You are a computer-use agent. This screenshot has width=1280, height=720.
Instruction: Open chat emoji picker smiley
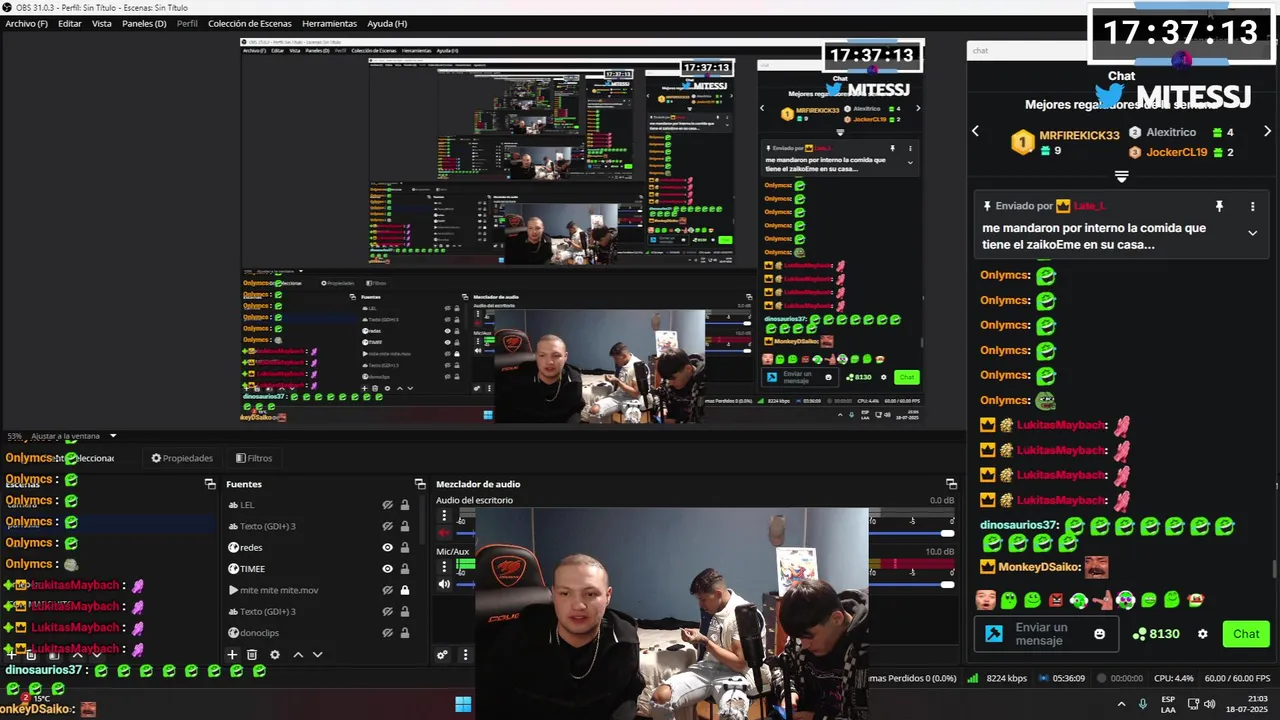(1100, 634)
